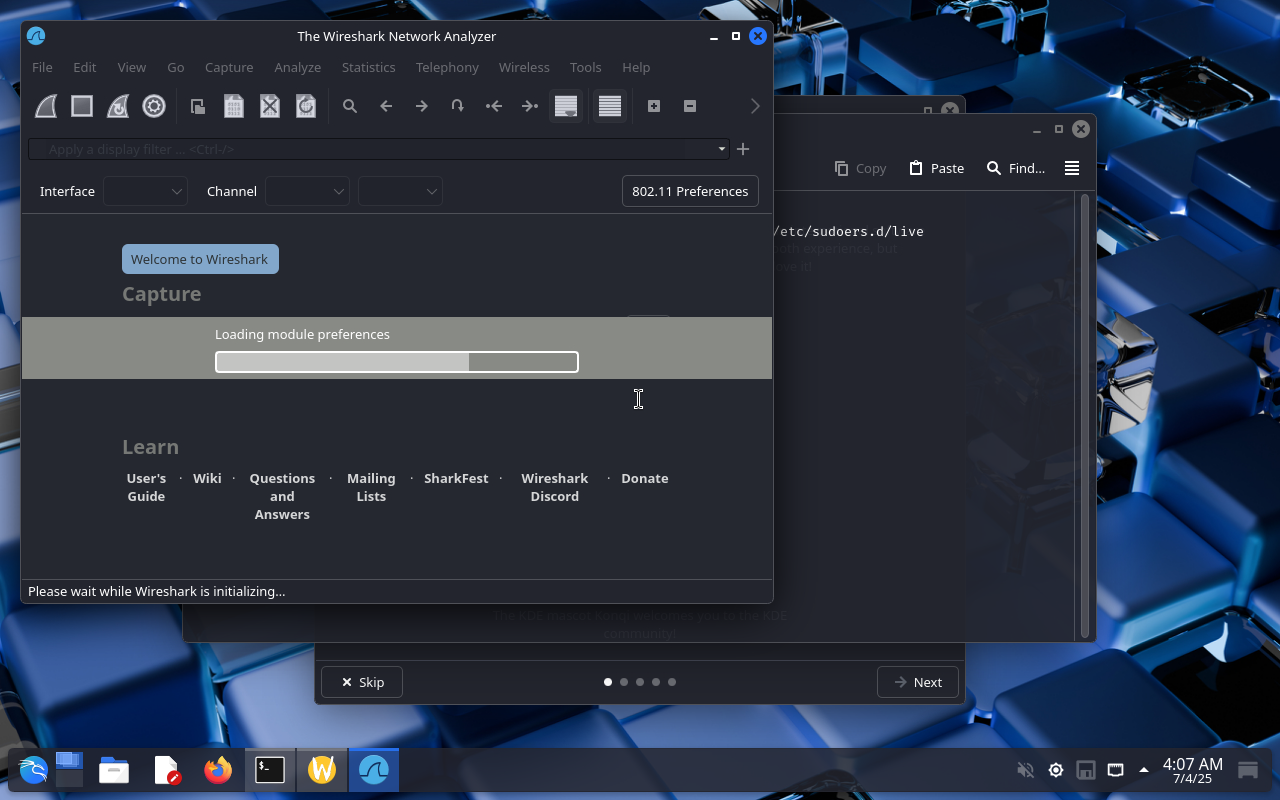Click Next in the KDE welcome window
This screenshot has height=800, width=1280.
click(918, 682)
